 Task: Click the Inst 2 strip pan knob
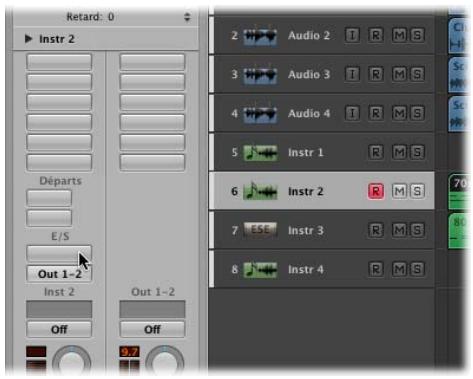71,362
